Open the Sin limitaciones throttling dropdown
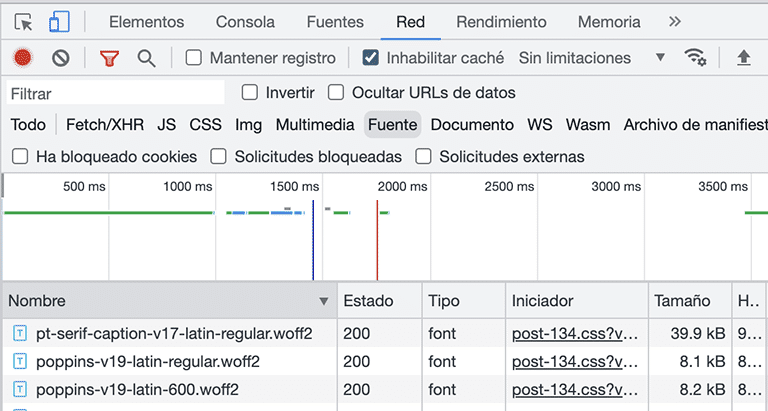This screenshot has height=411, width=768. [x=593, y=58]
